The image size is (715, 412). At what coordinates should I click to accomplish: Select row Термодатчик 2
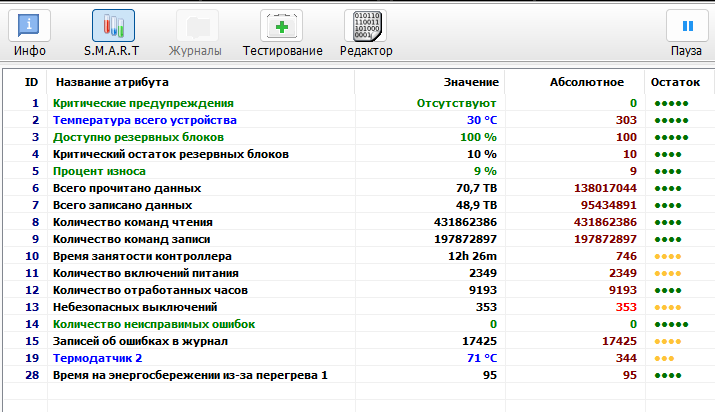tap(359, 358)
